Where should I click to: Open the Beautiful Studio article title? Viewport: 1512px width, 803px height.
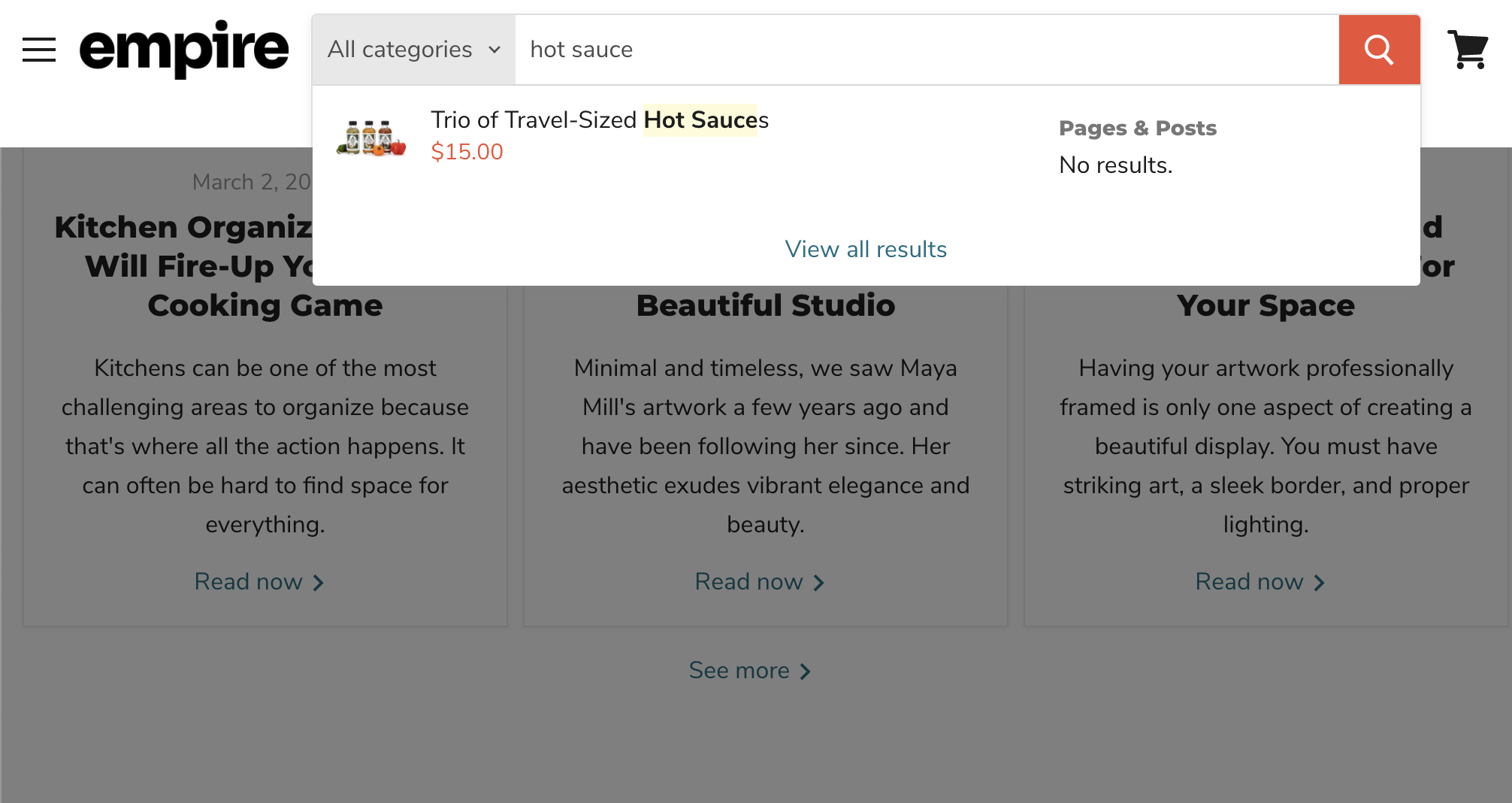766,305
